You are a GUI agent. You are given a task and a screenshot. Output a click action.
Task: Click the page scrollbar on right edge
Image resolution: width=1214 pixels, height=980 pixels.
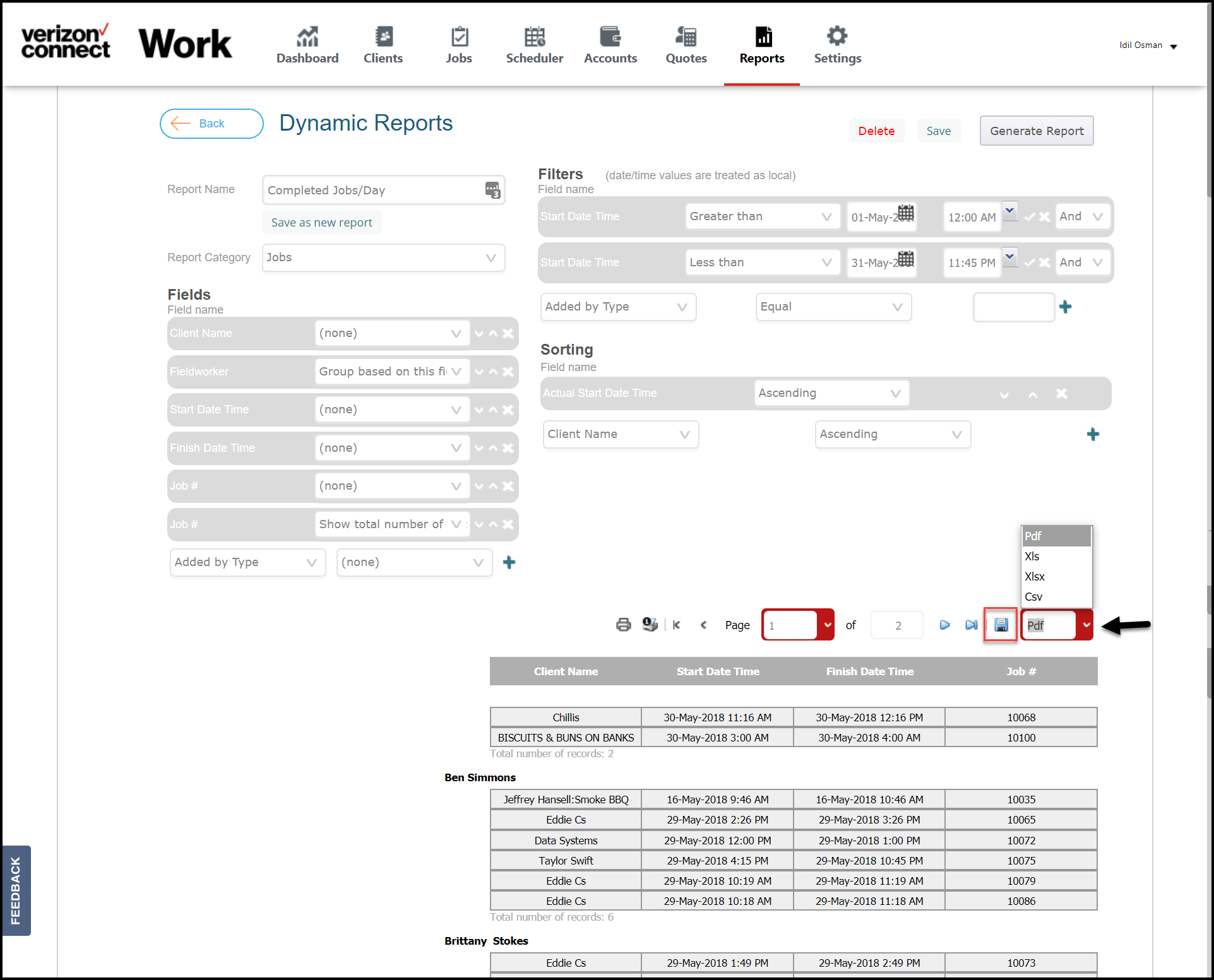tap(1210, 101)
